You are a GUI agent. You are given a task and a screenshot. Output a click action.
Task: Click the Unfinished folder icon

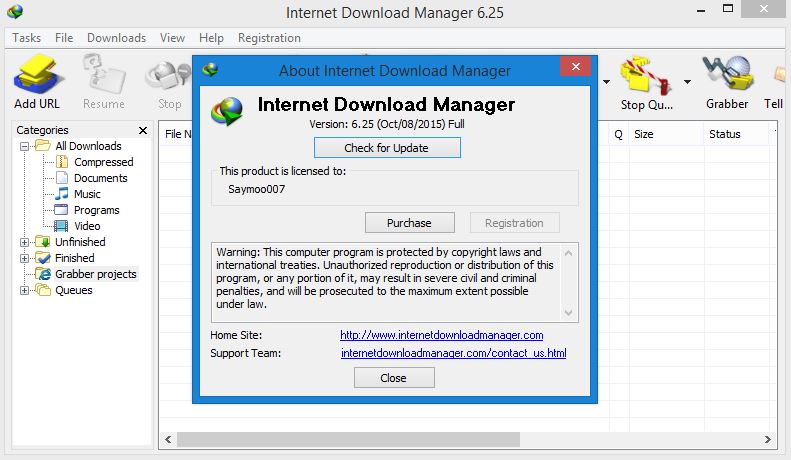[43, 242]
